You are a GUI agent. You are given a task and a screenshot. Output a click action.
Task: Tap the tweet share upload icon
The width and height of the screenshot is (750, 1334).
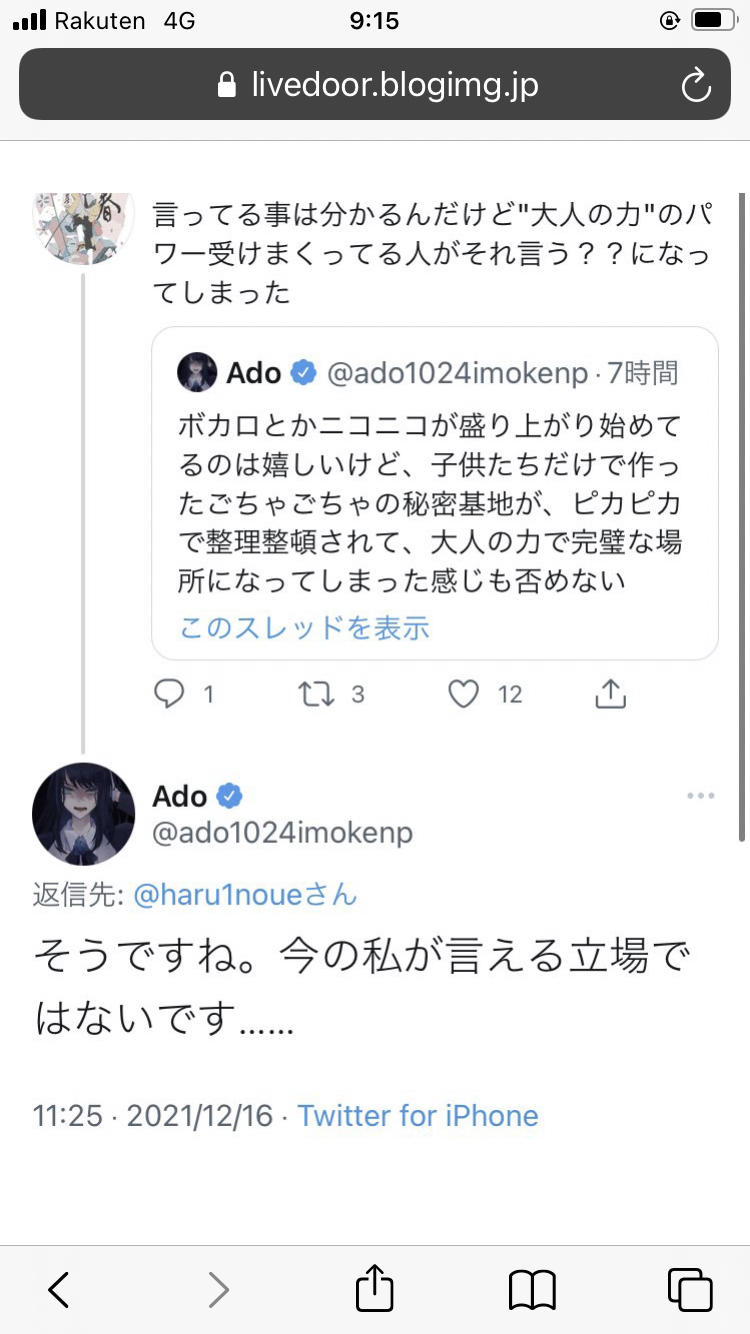coord(610,694)
